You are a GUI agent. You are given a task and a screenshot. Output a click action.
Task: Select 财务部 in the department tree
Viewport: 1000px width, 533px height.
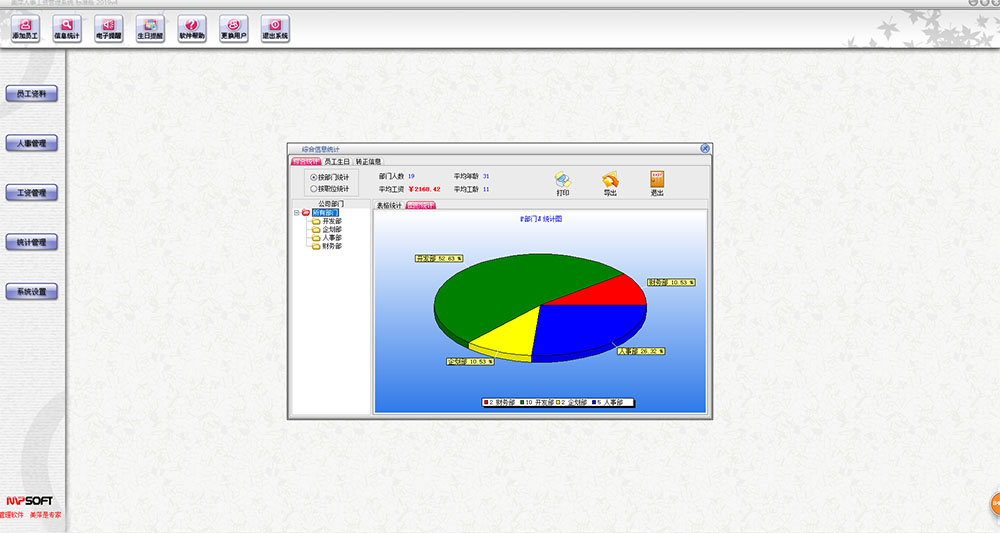point(331,246)
